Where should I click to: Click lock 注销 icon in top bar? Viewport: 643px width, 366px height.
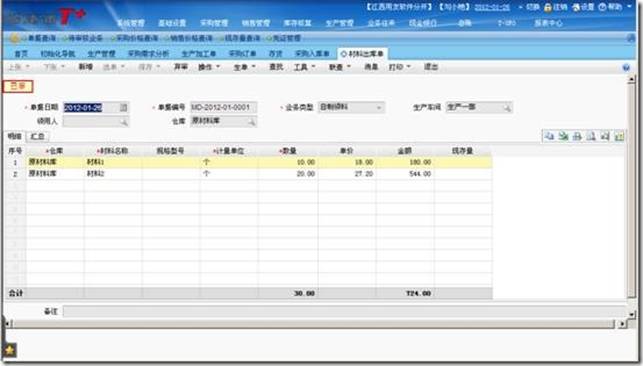coord(548,7)
